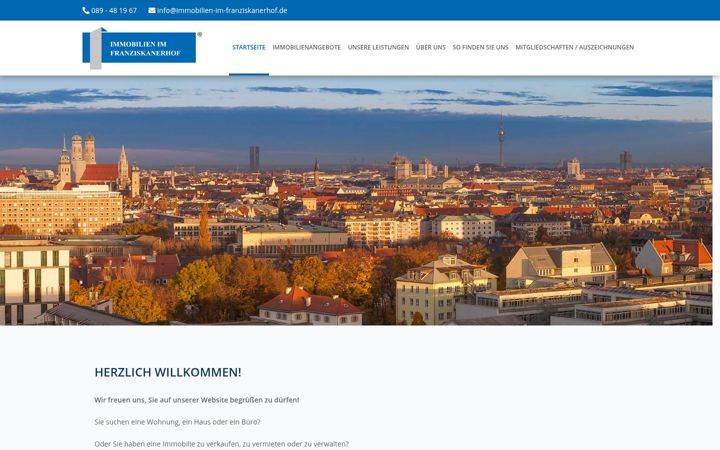Open Mitgliedschaften / Auszeichnungen menu
The image size is (720, 450).
click(x=574, y=47)
